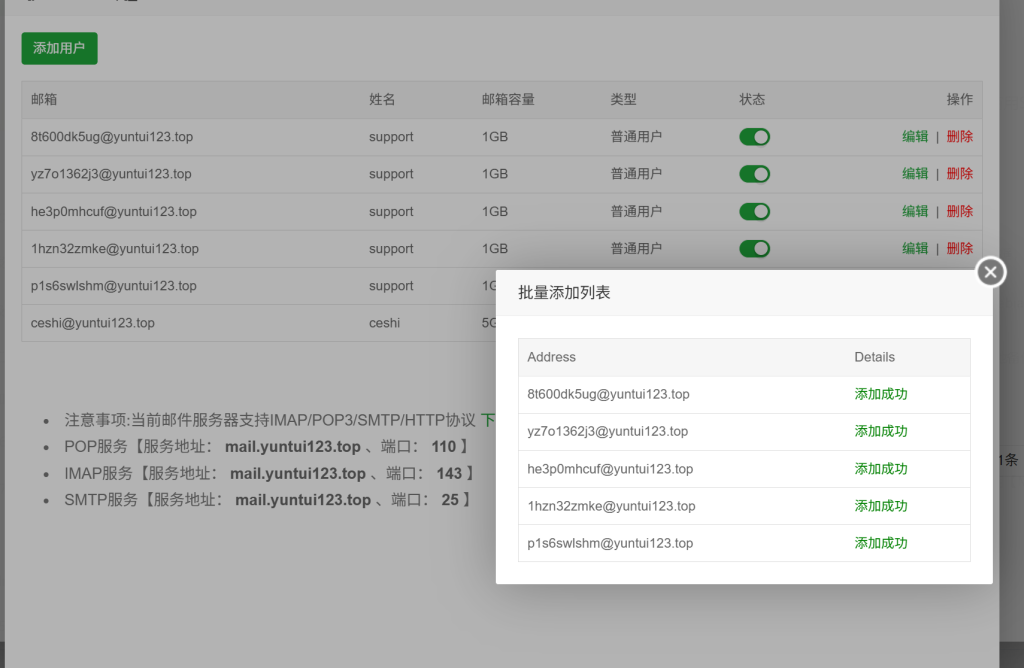Click 删除 for yz7o1362j3@yuntui123.top row
1024x668 pixels.
click(959, 174)
